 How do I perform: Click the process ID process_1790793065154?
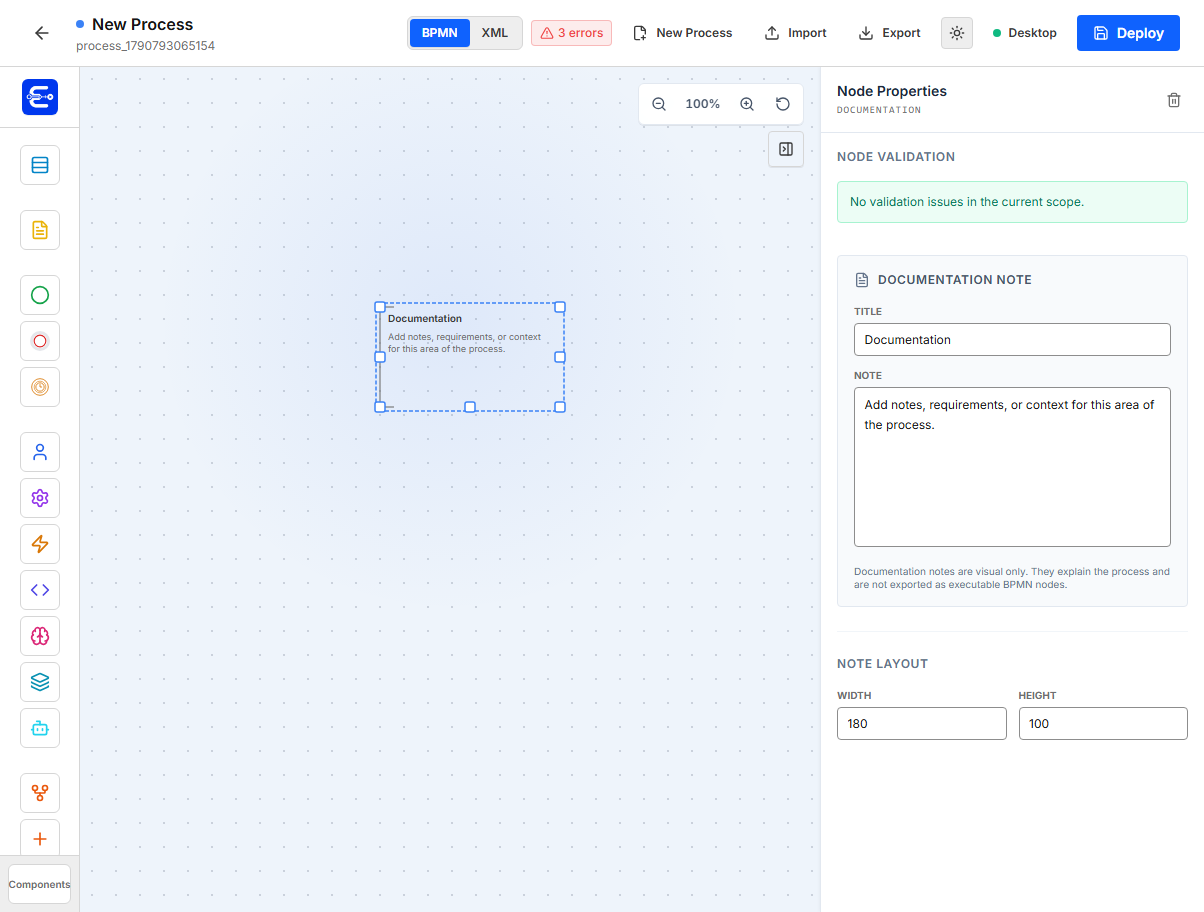click(146, 46)
